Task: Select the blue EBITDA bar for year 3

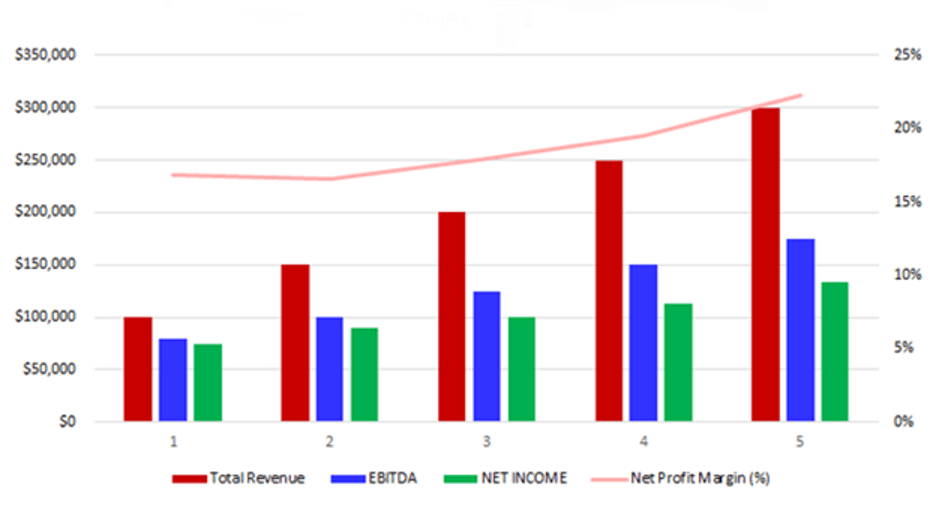Action: point(487,356)
